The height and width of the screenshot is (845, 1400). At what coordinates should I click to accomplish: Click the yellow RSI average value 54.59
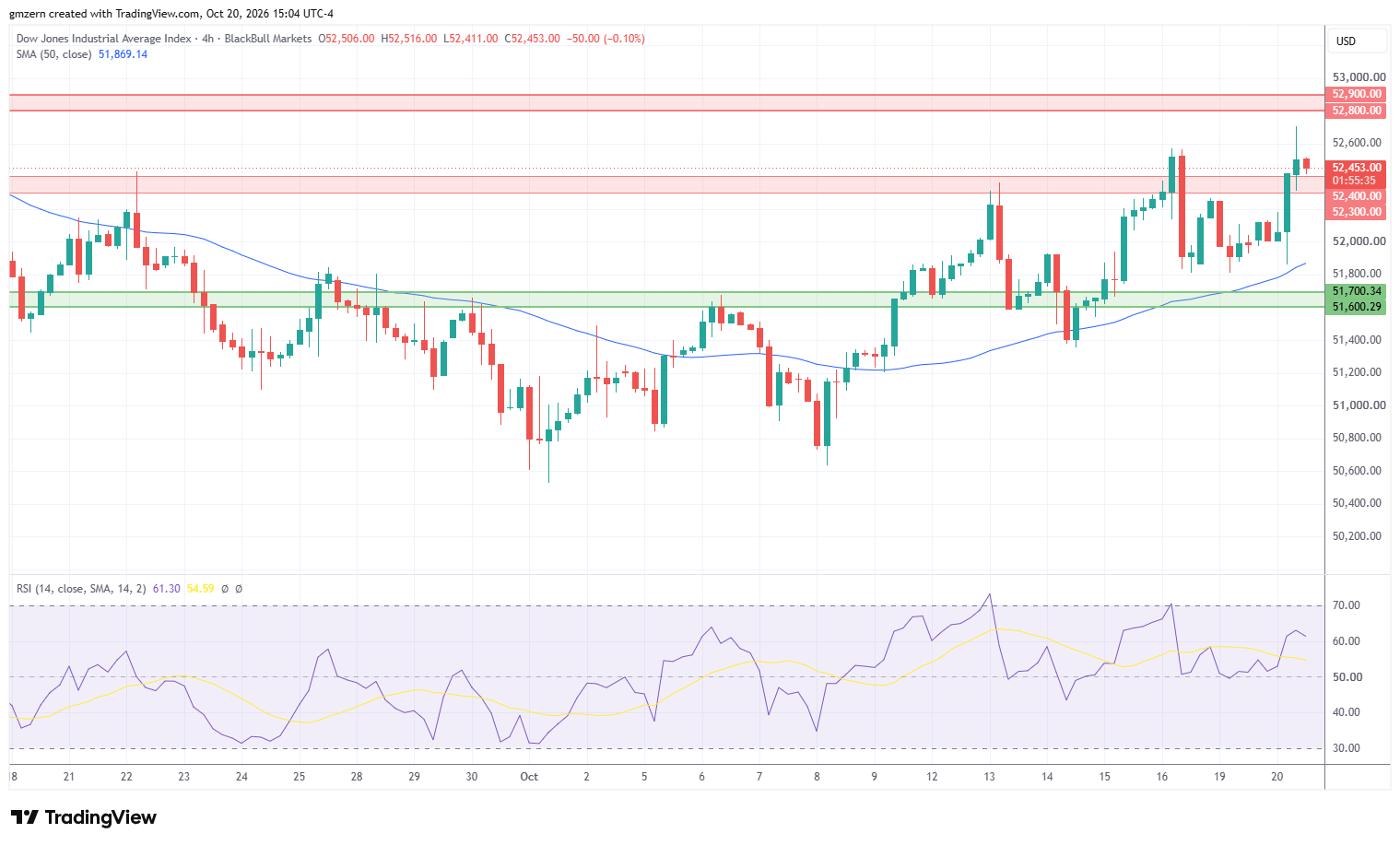(x=200, y=588)
